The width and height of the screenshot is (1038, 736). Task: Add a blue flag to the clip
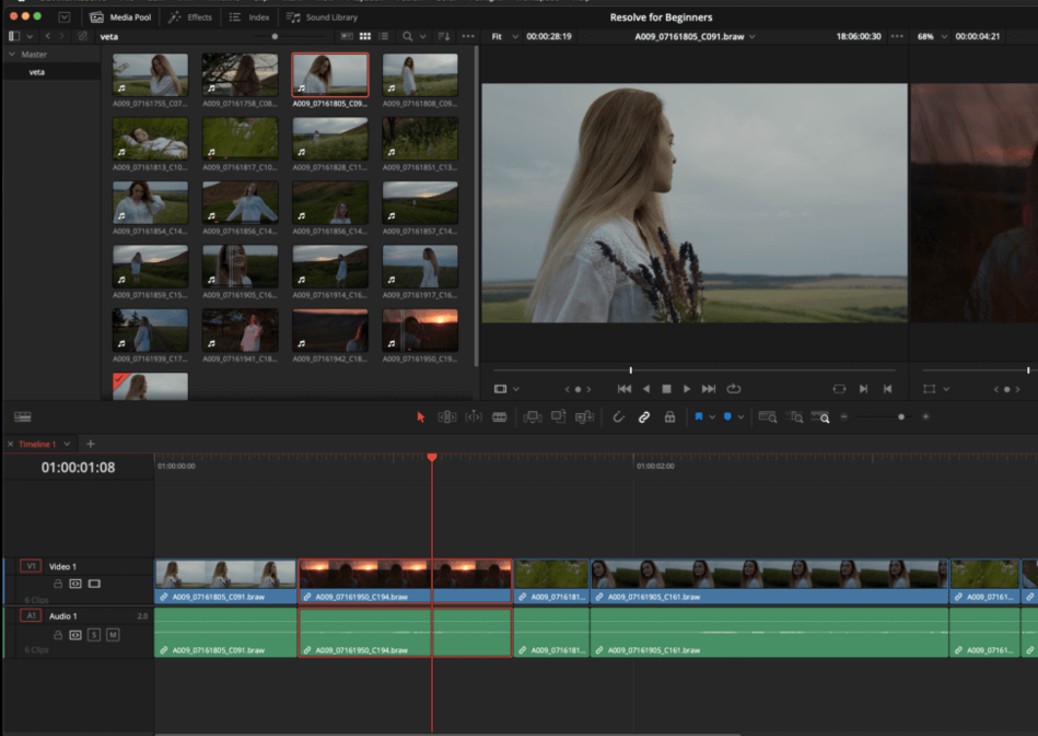point(698,417)
